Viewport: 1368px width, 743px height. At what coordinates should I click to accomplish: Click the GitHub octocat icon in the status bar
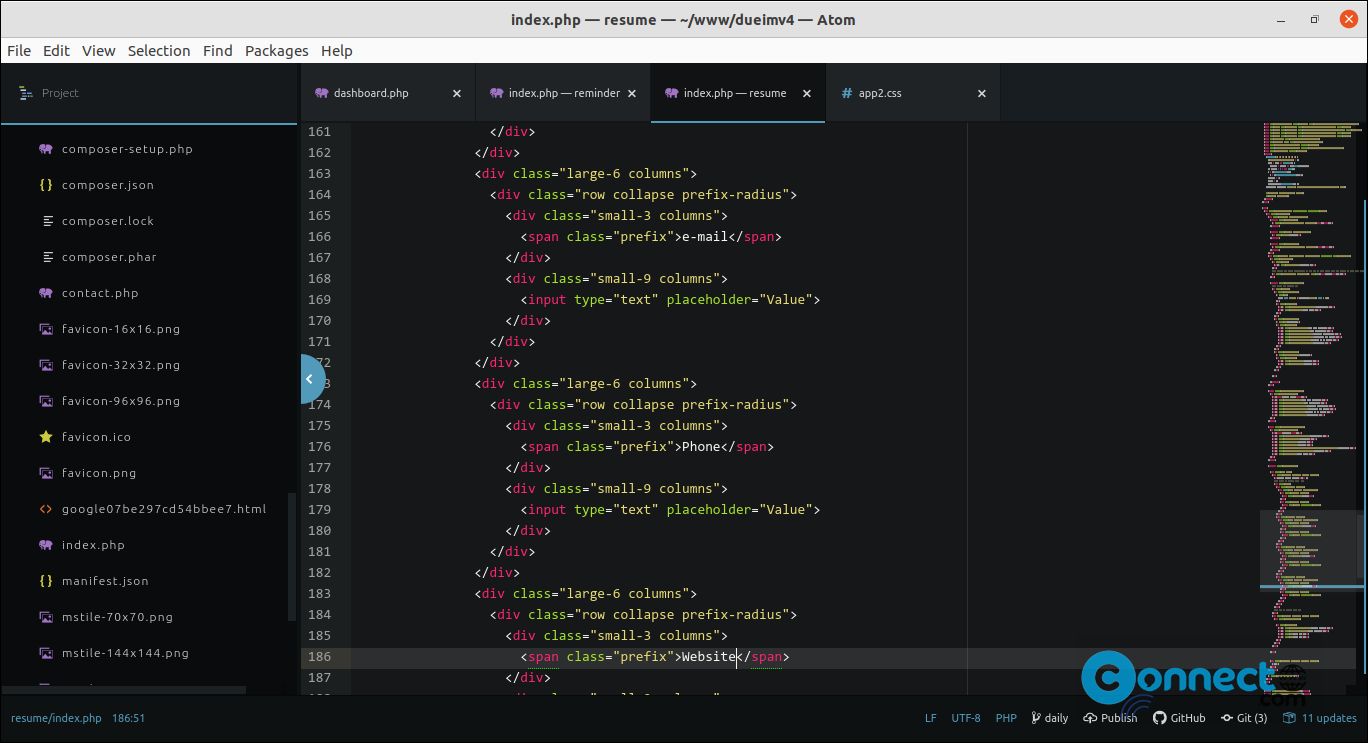[1158, 717]
